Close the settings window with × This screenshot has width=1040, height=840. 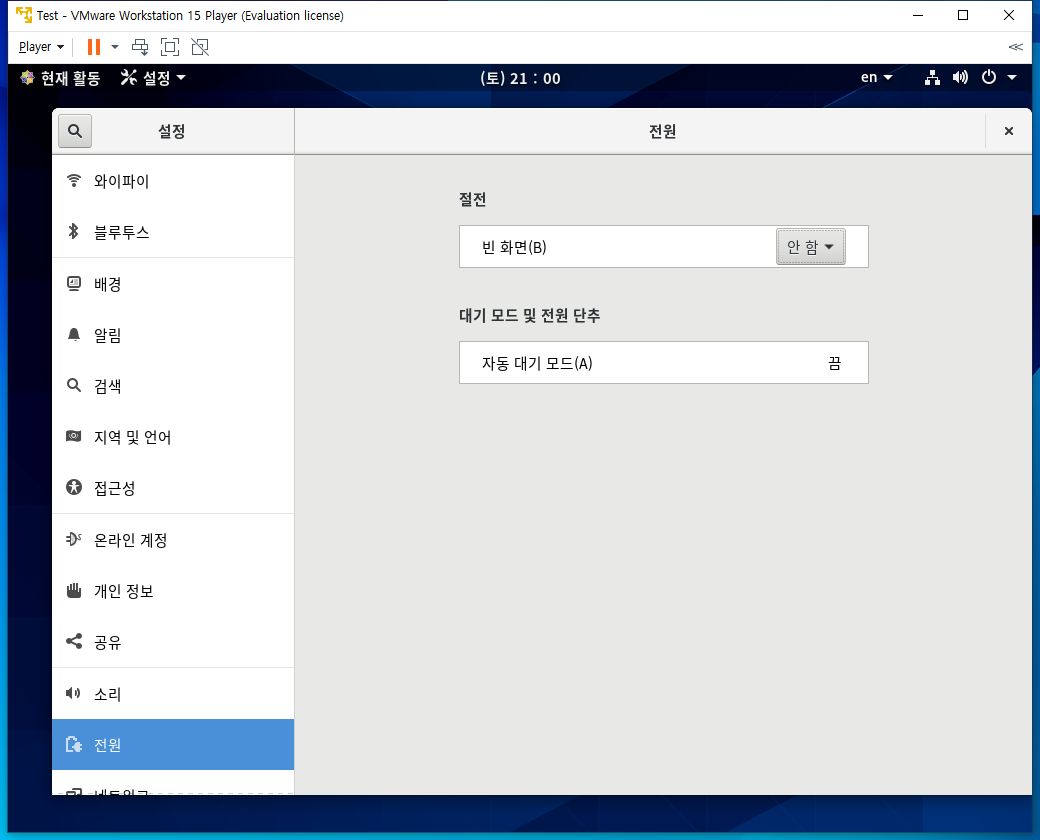(1009, 131)
